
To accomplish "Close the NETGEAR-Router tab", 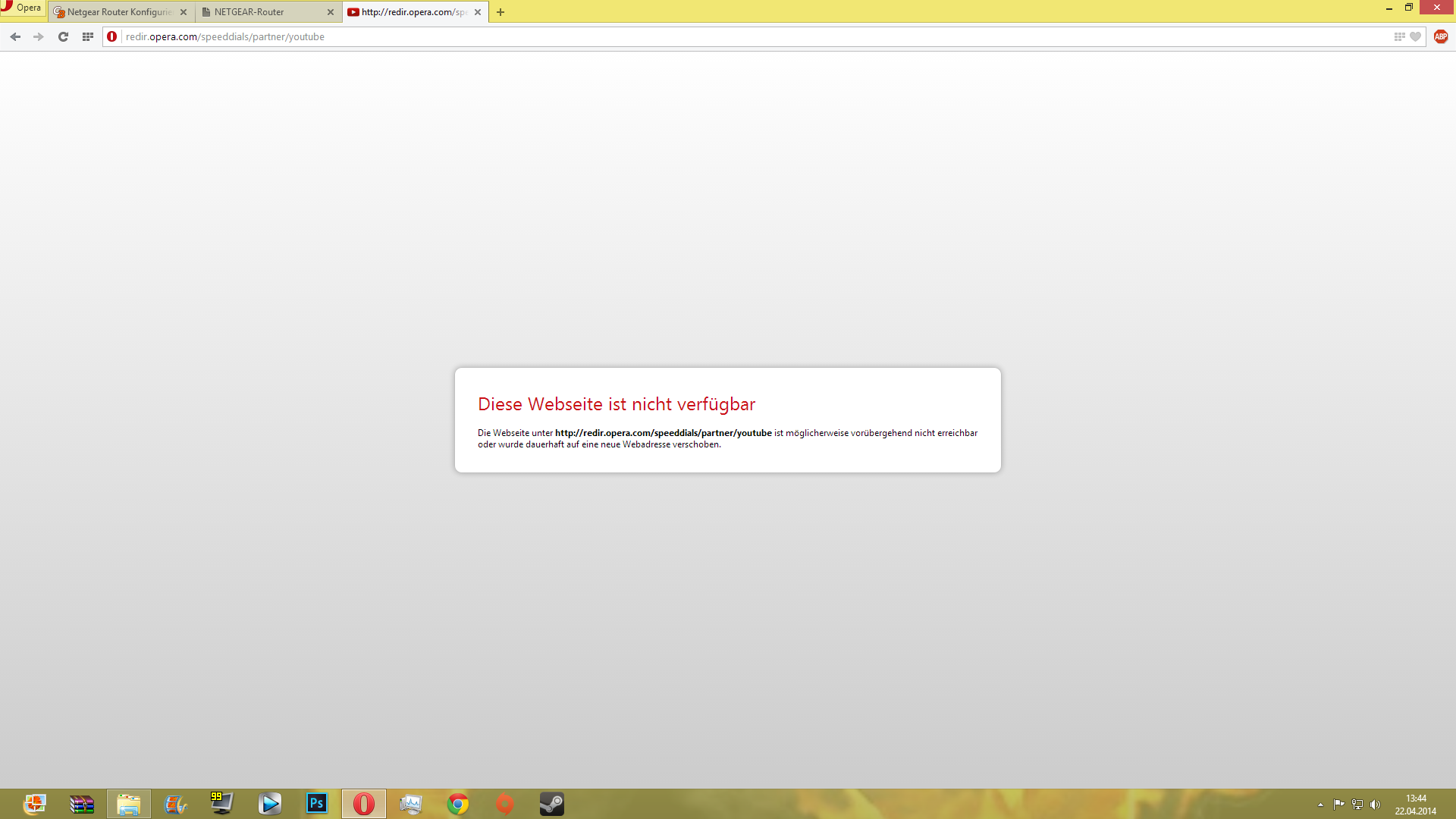I will click(331, 12).
